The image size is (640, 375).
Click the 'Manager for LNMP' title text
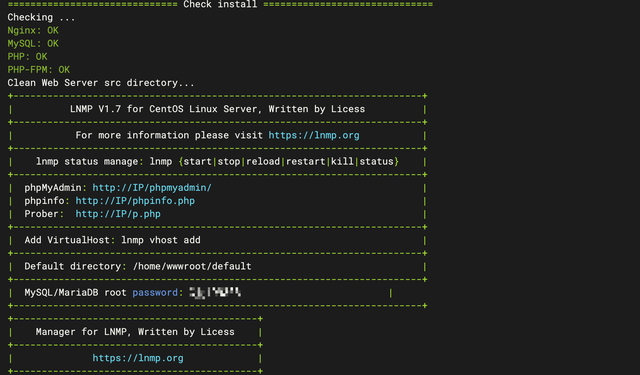135,332
